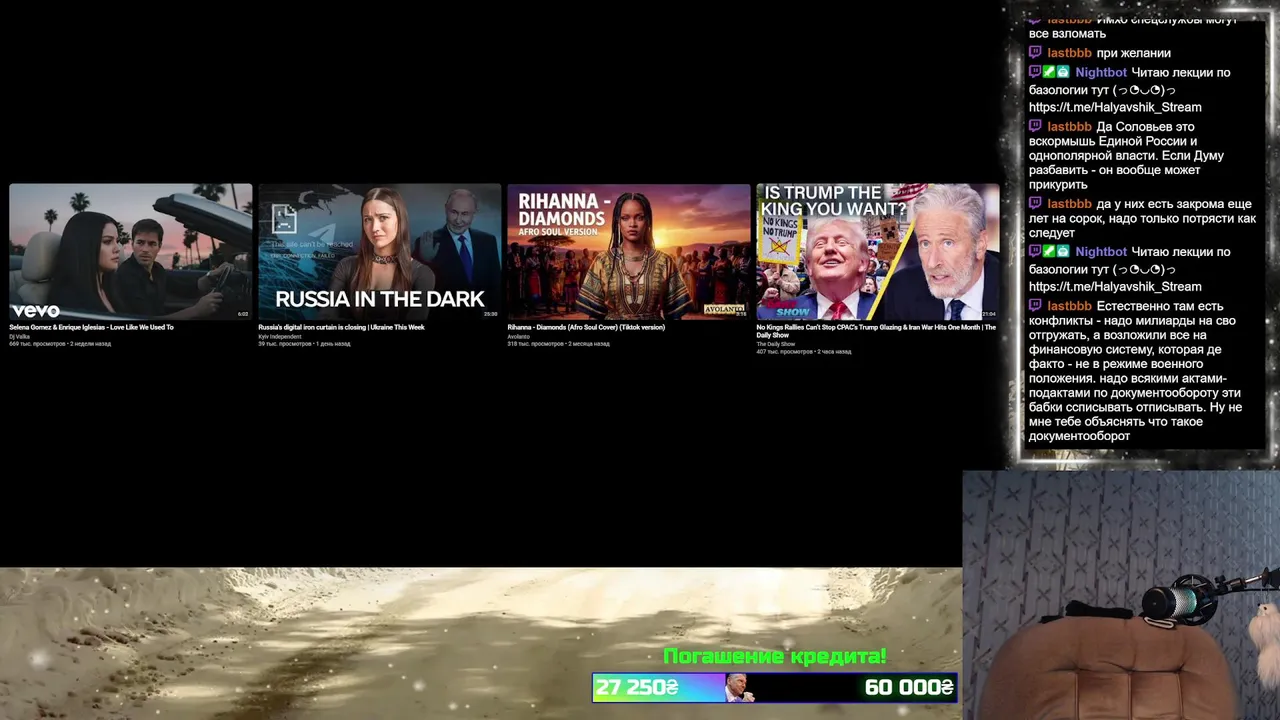Click the Twitch badge on the lower Nightbot message

(x=1035, y=252)
